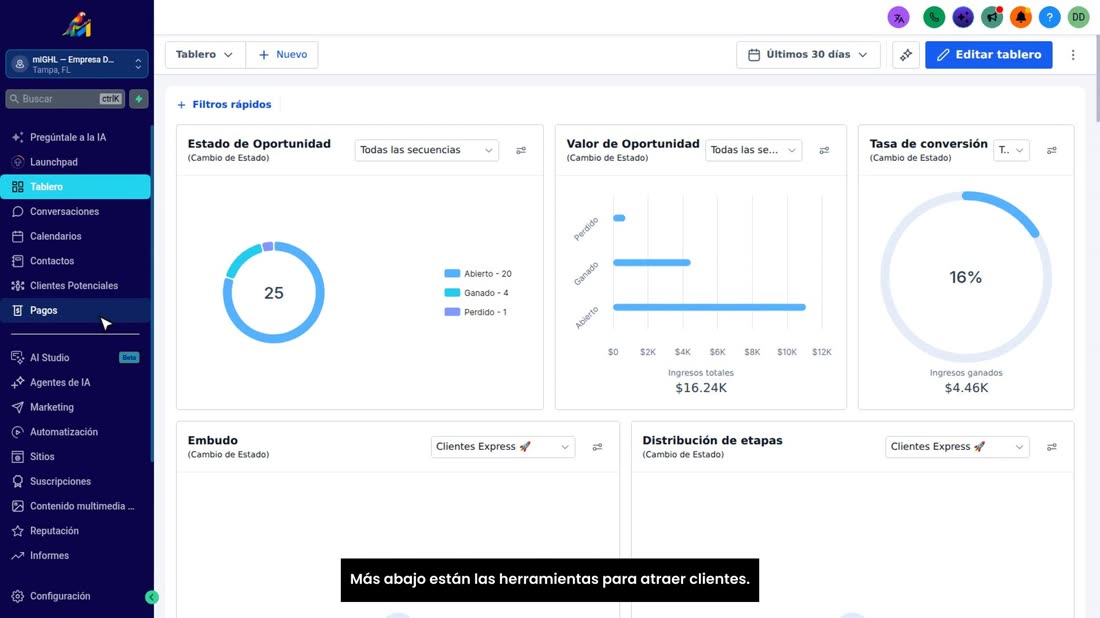Image resolution: width=1100 pixels, height=618 pixels.
Task: Open settings icon for Estado de Oportunidad widget
Action: pyautogui.click(x=521, y=150)
